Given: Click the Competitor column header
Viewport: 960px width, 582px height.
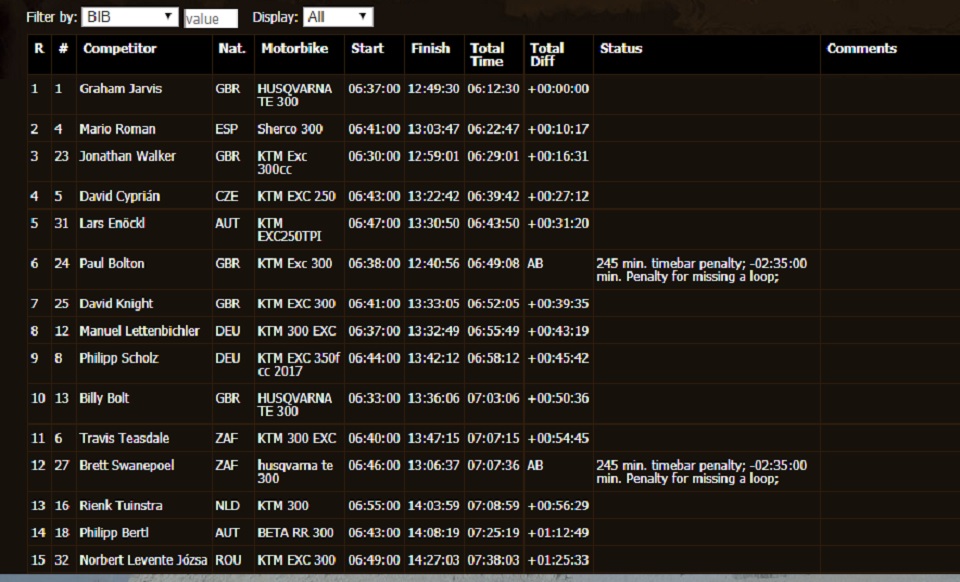Looking at the screenshot, I should pyautogui.click(x=120, y=48).
